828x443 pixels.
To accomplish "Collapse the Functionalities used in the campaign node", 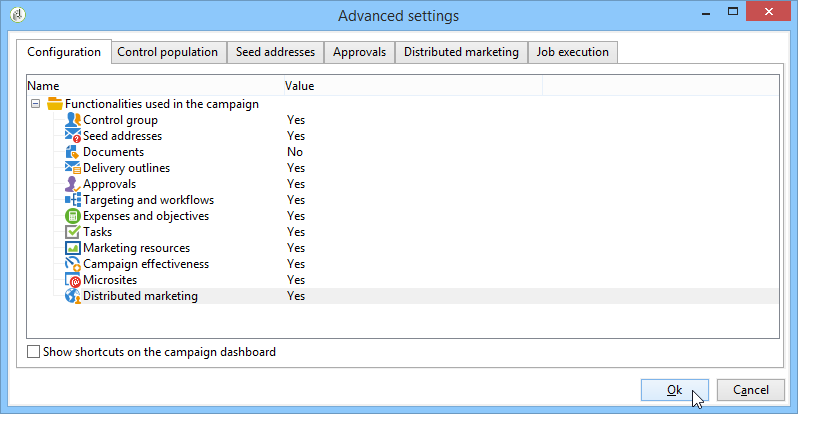I will point(35,104).
